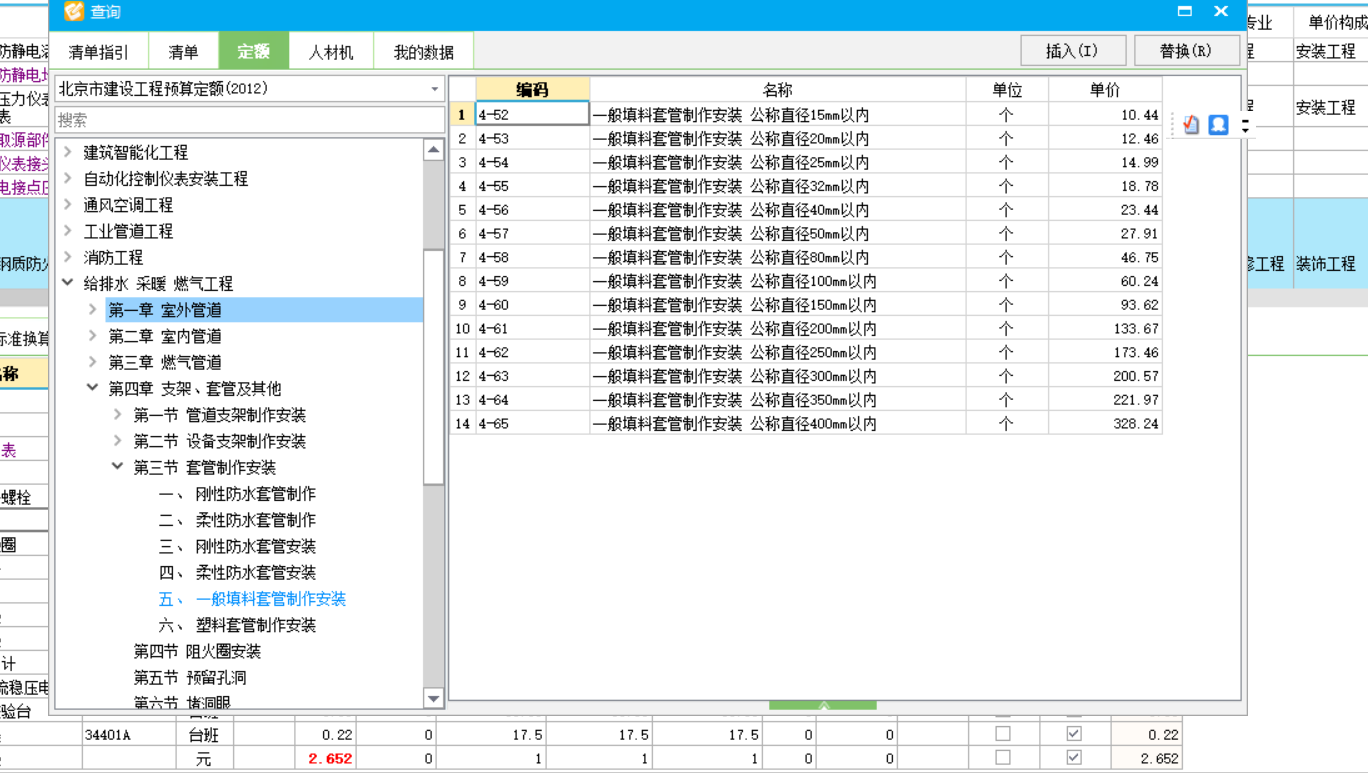The image size is (1368, 773).
Task: Click the 搜索 search field
Action: pyautogui.click(x=249, y=120)
